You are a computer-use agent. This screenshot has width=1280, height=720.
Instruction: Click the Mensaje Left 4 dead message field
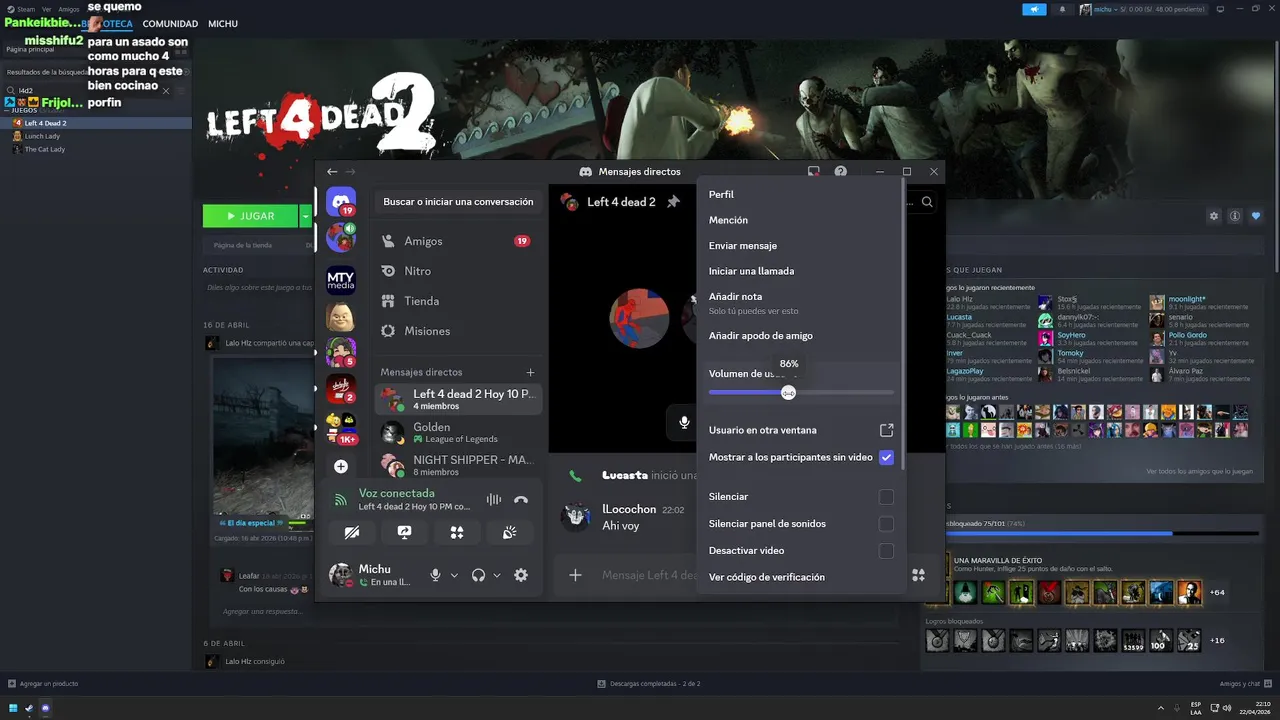point(648,575)
